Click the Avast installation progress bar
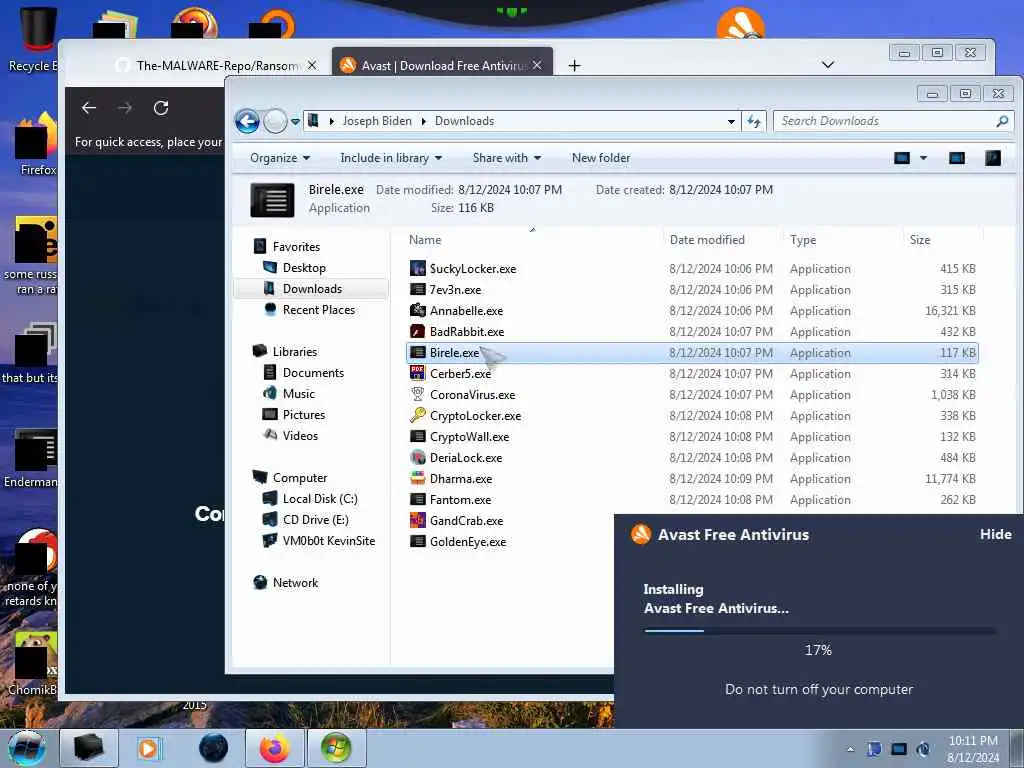Image resolution: width=1024 pixels, height=768 pixels. [x=820, y=631]
